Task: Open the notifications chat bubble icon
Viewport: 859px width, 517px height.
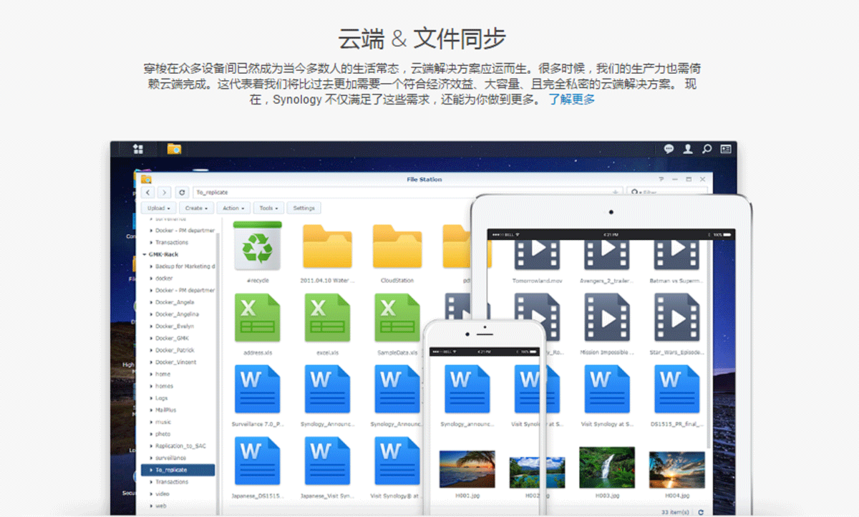Action: point(668,149)
